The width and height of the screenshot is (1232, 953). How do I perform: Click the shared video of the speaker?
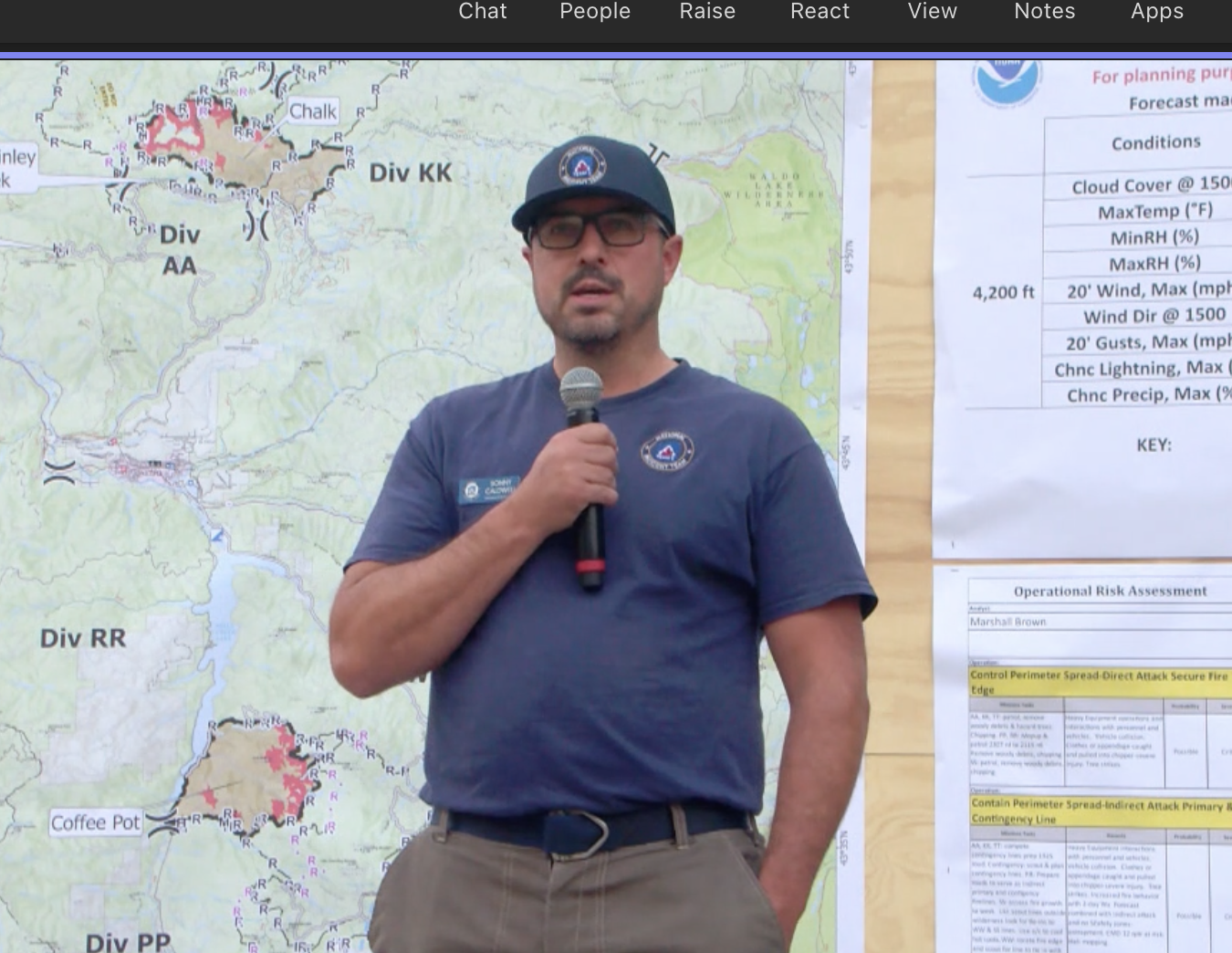tap(616, 507)
